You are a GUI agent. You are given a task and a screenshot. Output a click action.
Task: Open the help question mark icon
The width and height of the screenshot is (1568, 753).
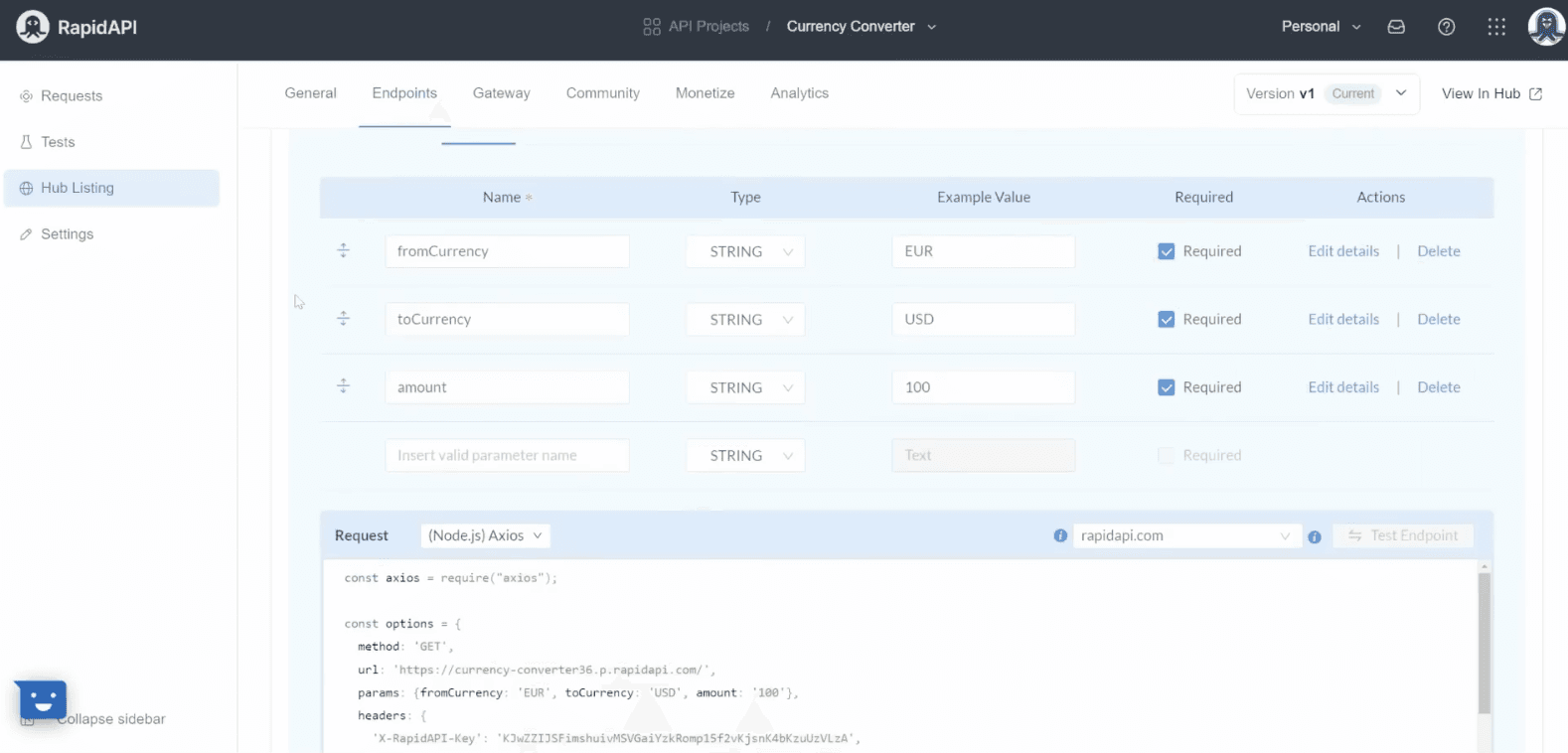(x=1447, y=27)
